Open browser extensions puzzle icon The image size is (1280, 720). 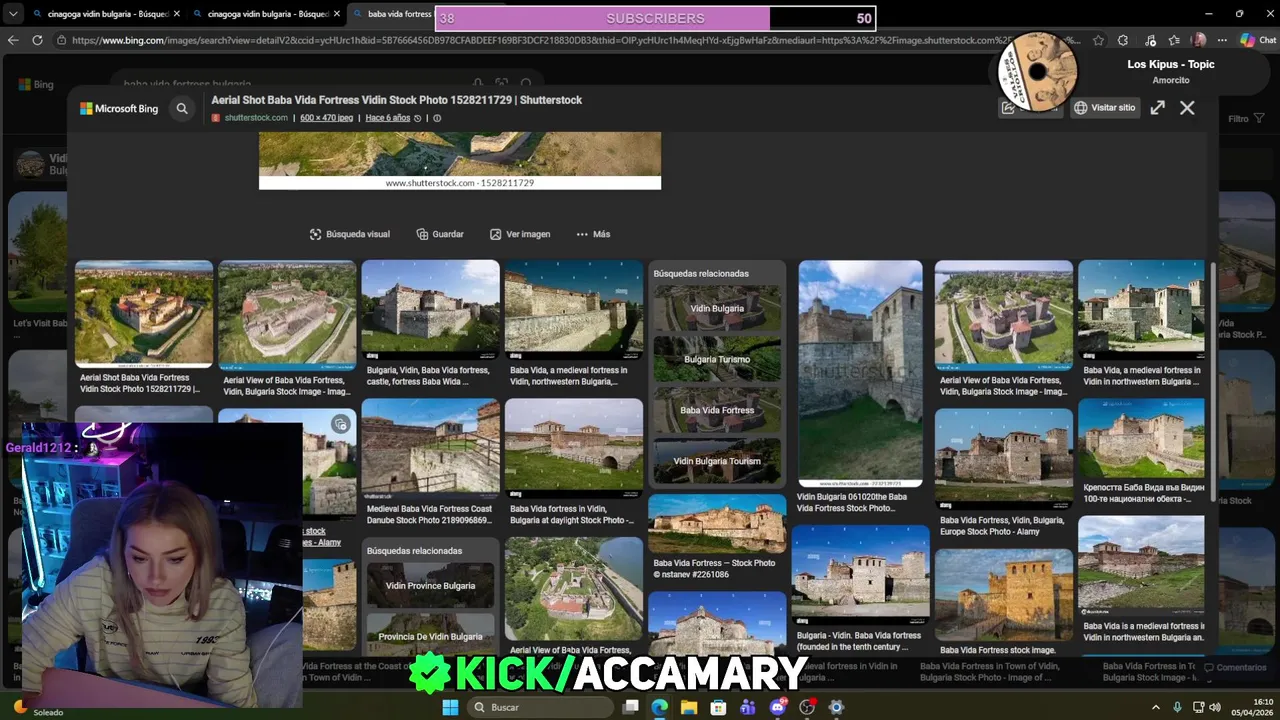point(1123,40)
